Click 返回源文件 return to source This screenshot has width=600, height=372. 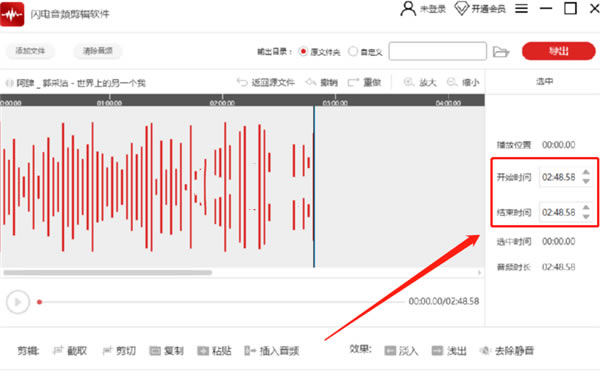[266, 82]
